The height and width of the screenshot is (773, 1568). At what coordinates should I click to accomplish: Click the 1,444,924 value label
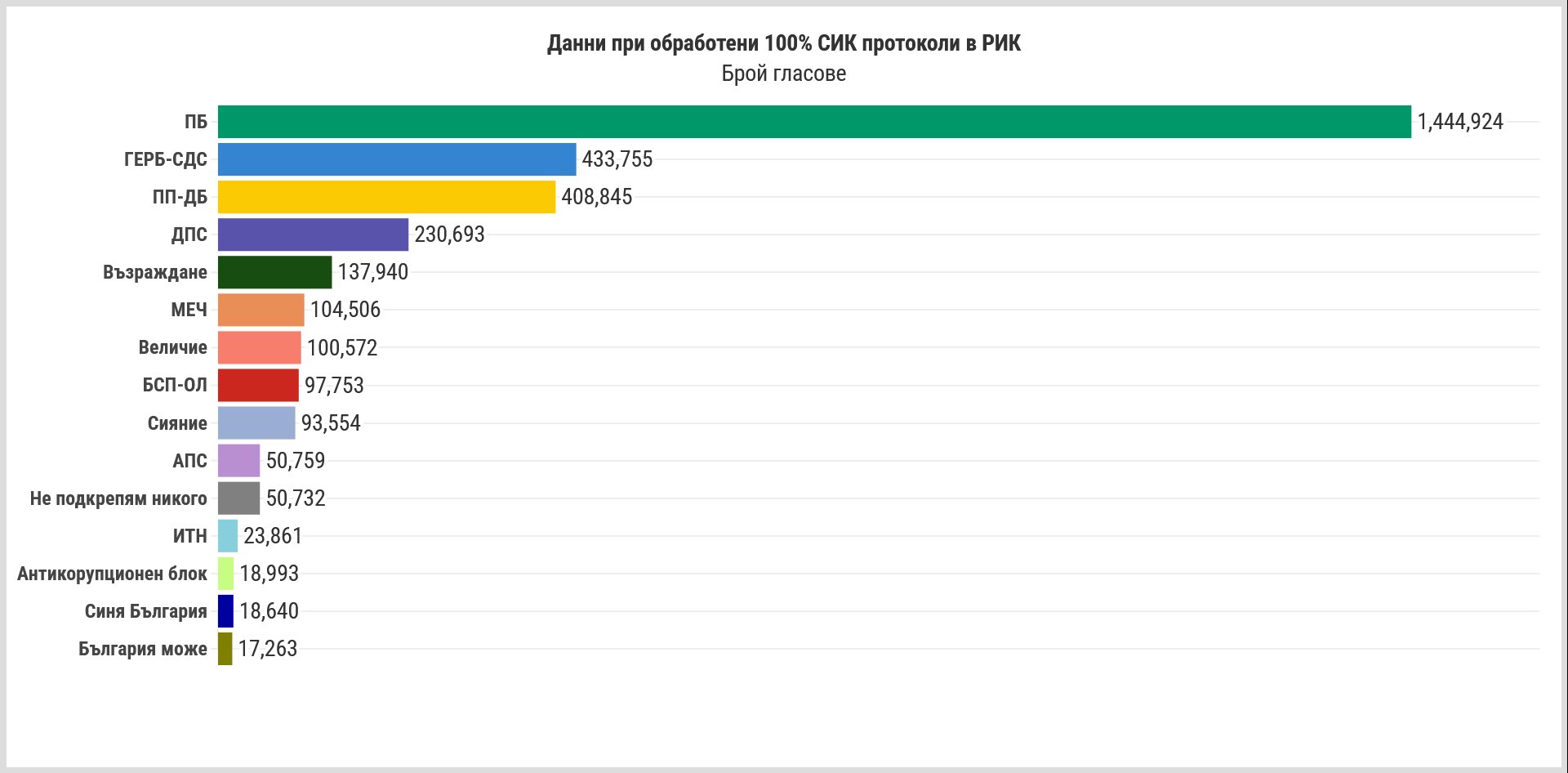tap(1460, 122)
